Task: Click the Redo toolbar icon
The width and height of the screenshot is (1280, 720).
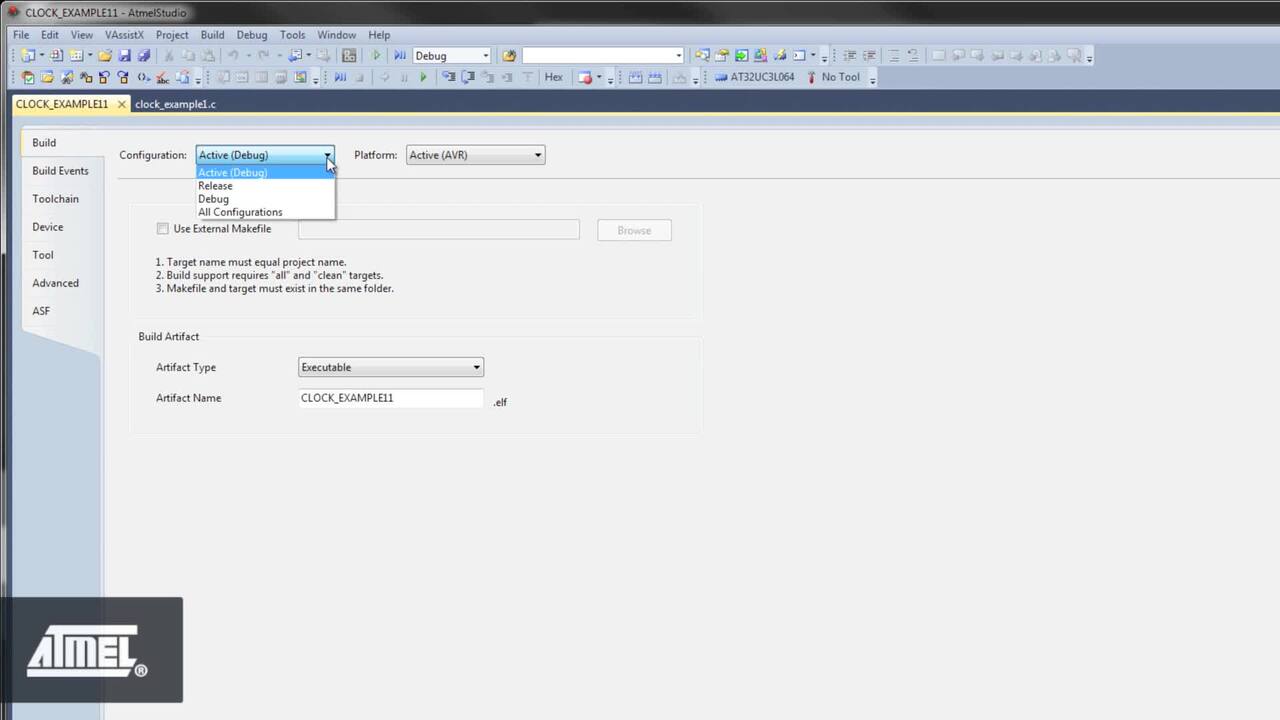Action: pos(263,55)
